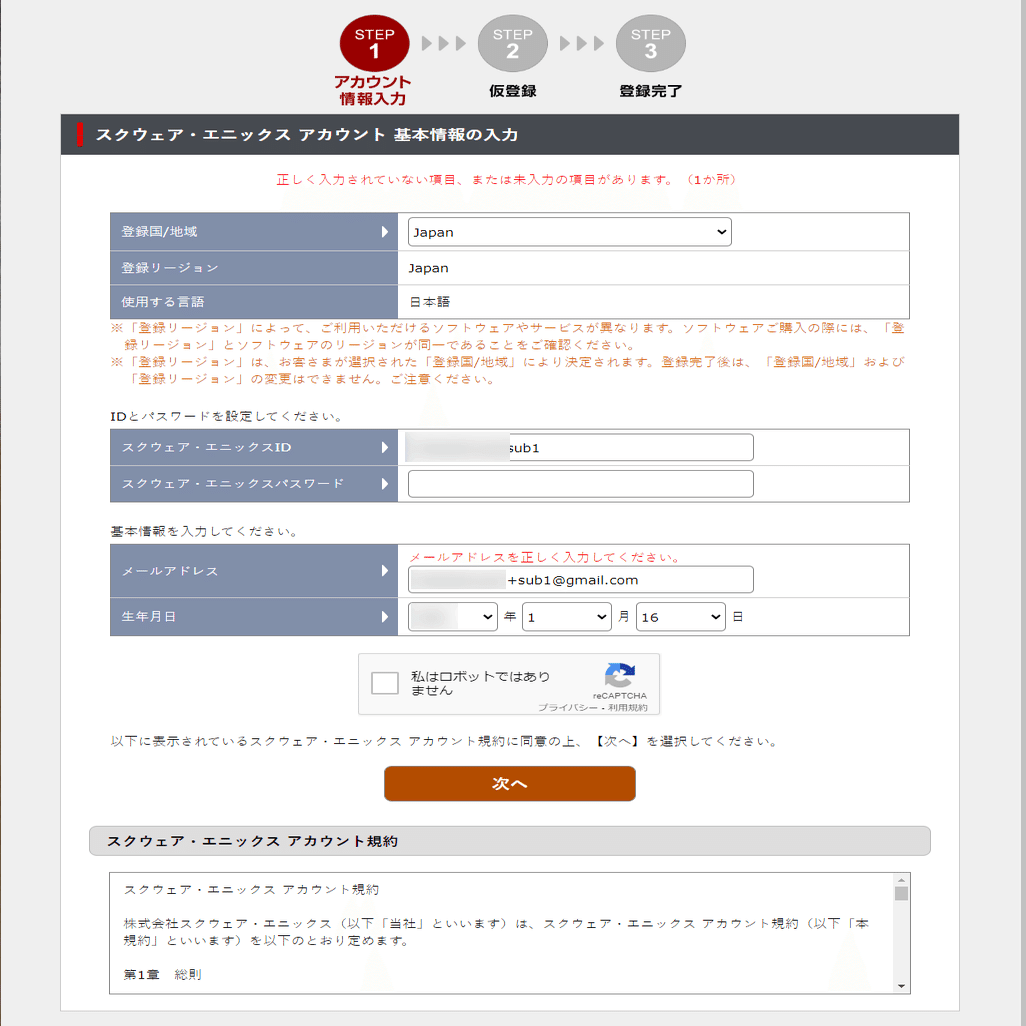Screen dimensions: 1026x1026
Task: Open the birth day dropdown showing 16
Action: (681, 617)
